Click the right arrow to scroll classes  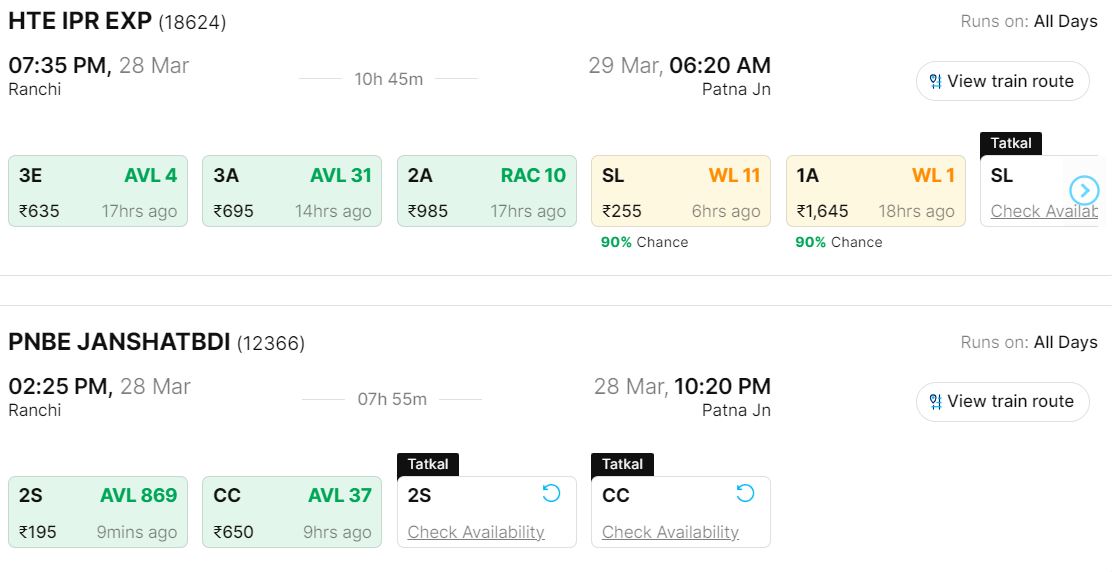(1084, 190)
